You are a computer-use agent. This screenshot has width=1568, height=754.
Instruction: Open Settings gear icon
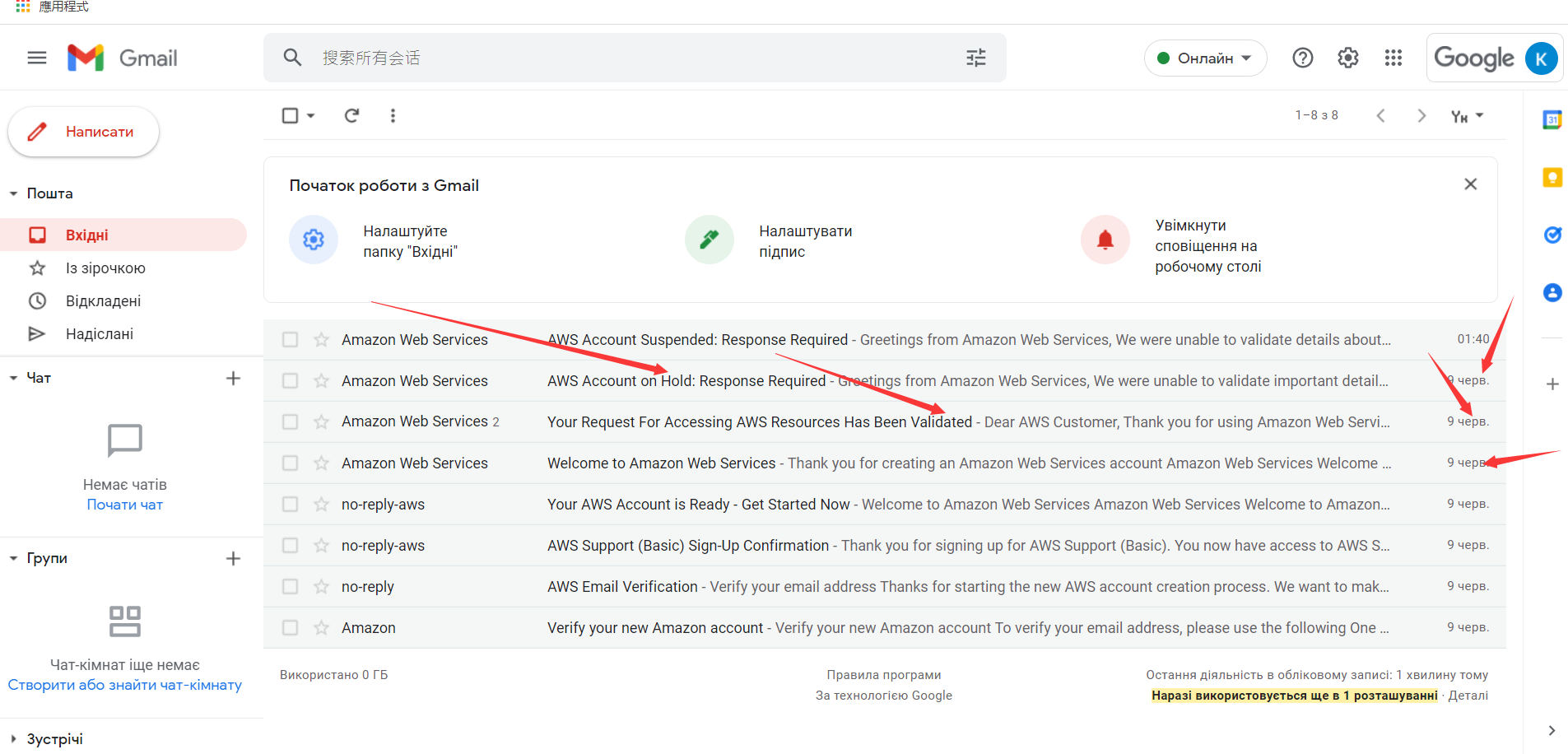(x=1347, y=58)
